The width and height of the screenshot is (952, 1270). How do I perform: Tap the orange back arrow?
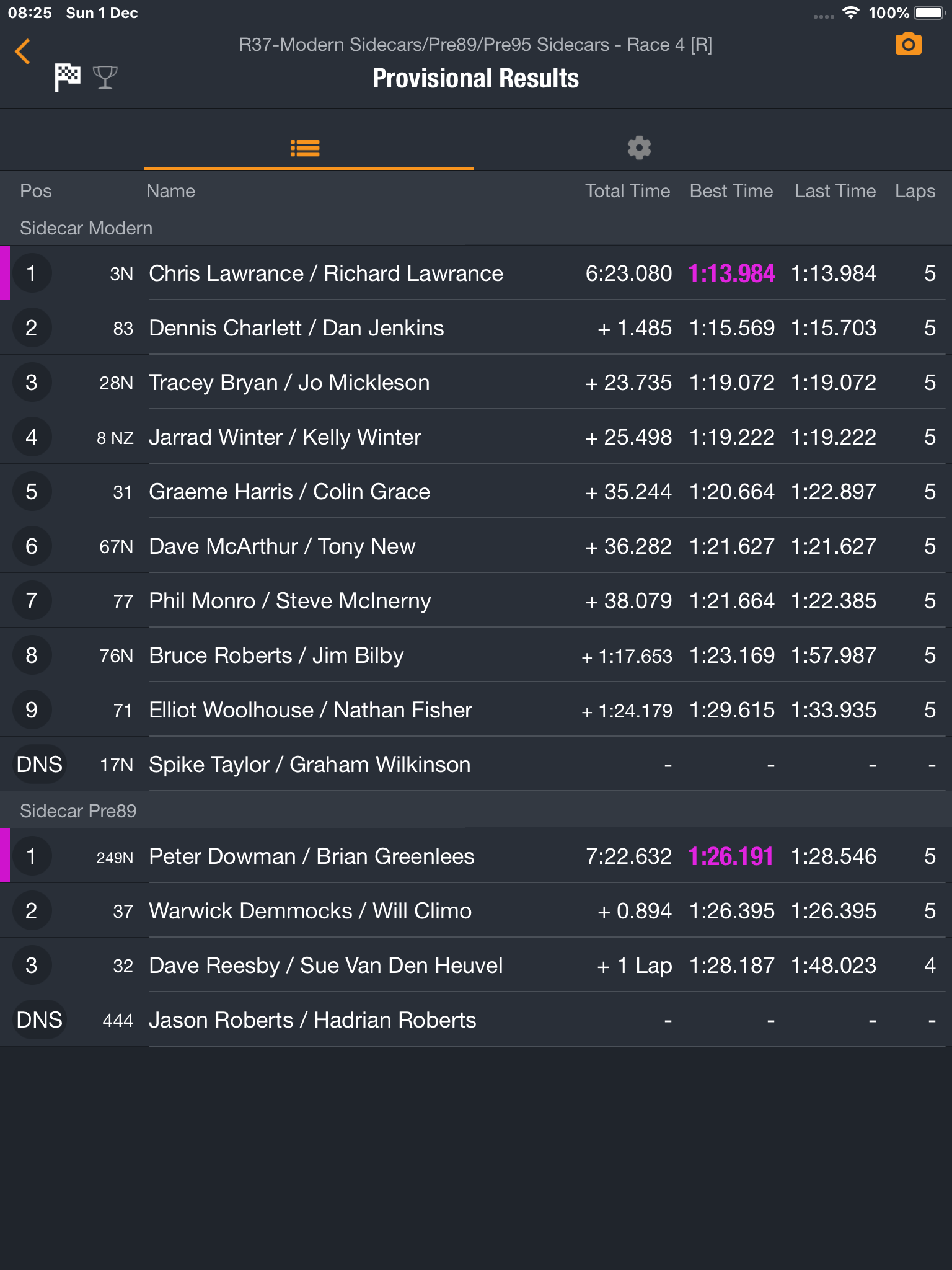point(23,51)
